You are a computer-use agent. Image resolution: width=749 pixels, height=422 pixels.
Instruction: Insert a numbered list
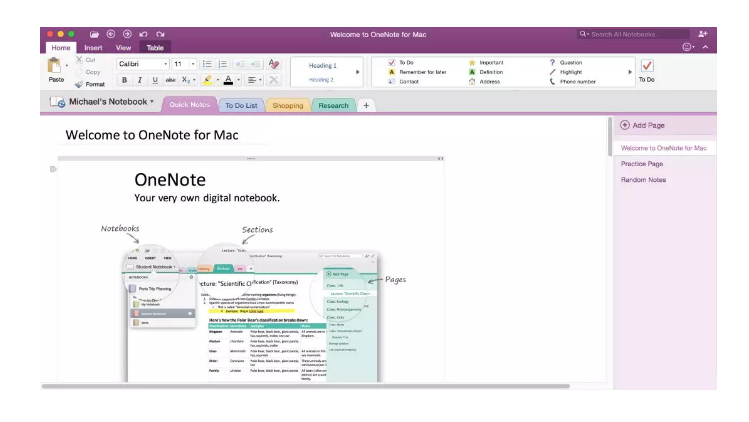(223, 64)
